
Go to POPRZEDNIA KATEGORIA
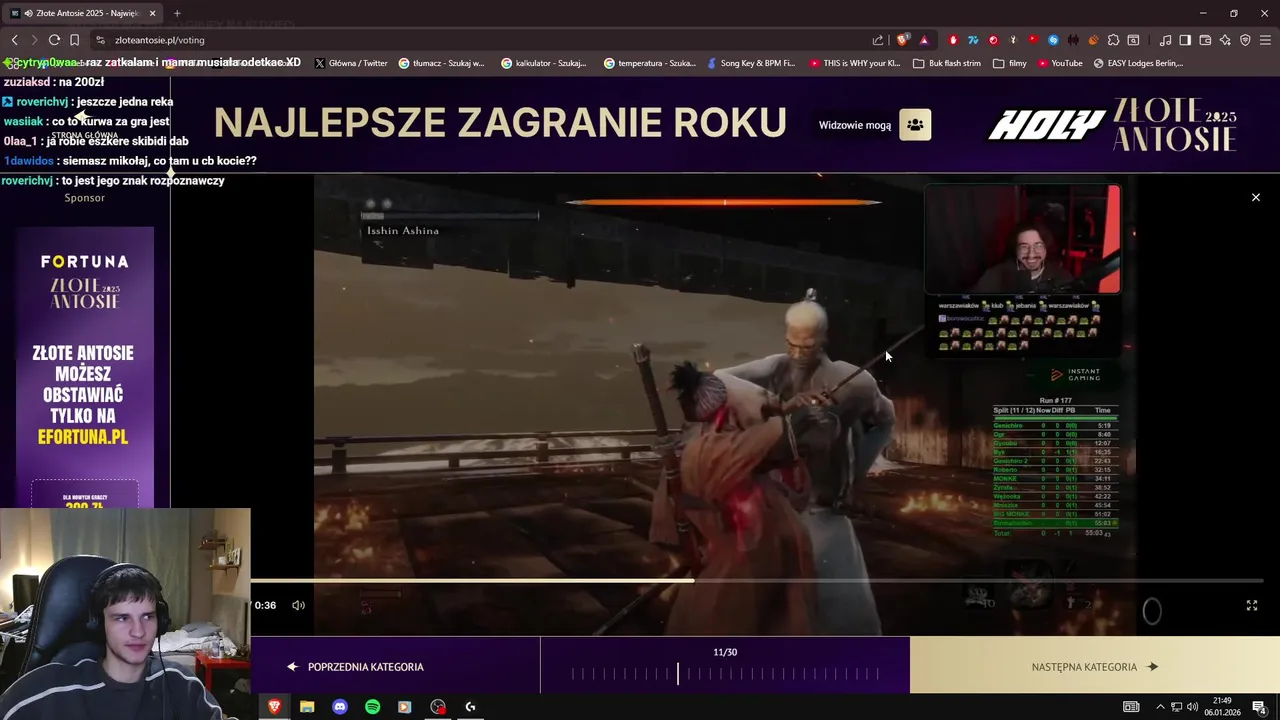(x=355, y=667)
